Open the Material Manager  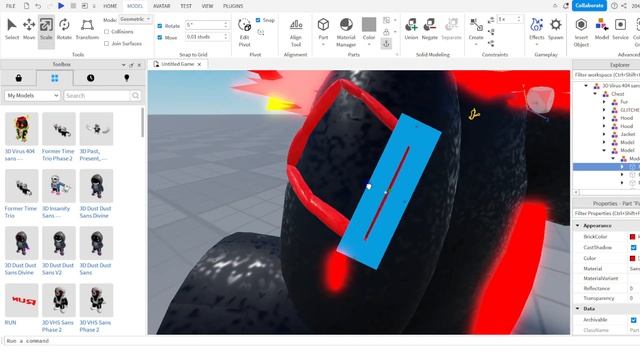346,33
